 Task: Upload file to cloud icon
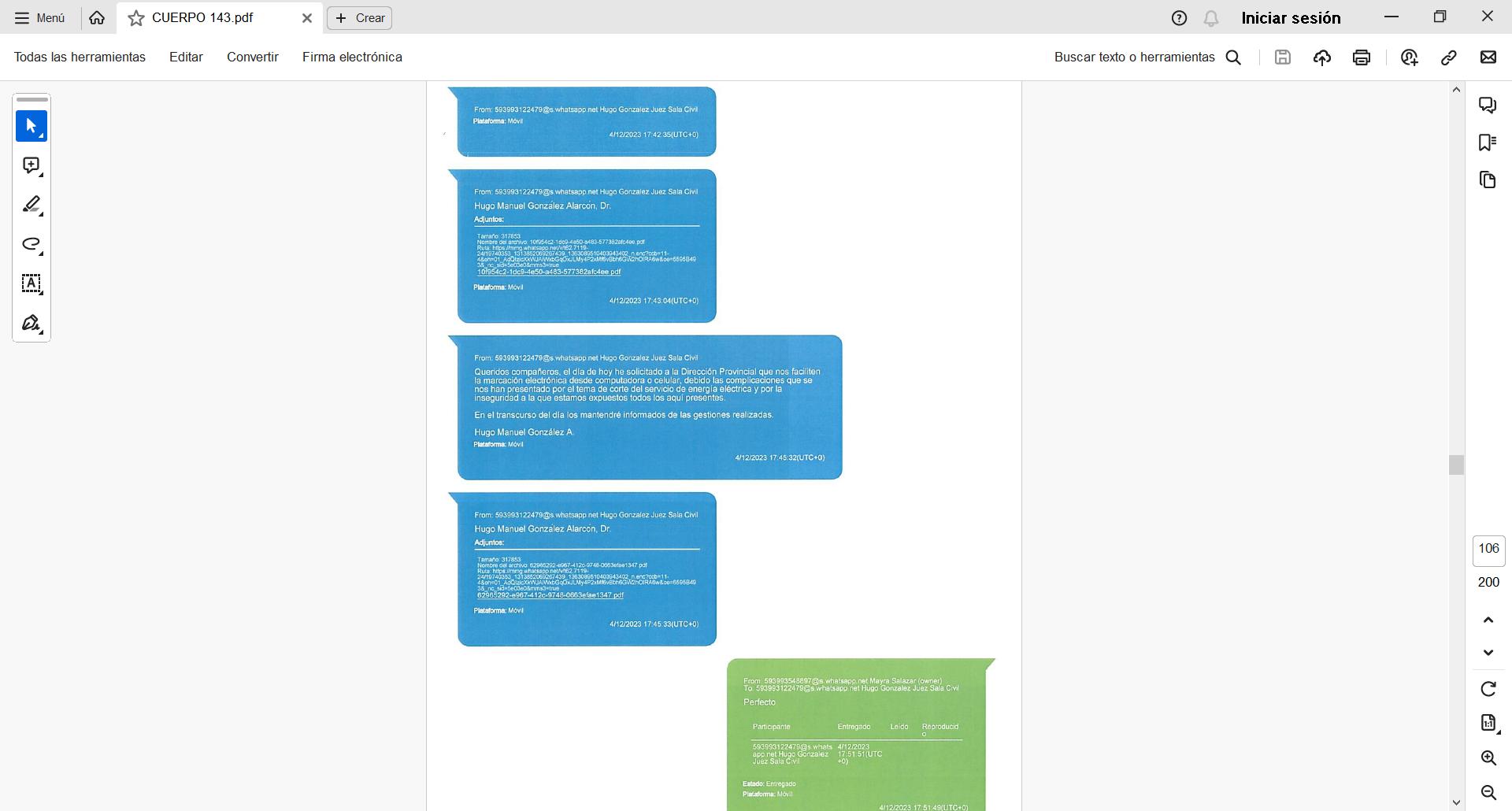tap(1322, 57)
